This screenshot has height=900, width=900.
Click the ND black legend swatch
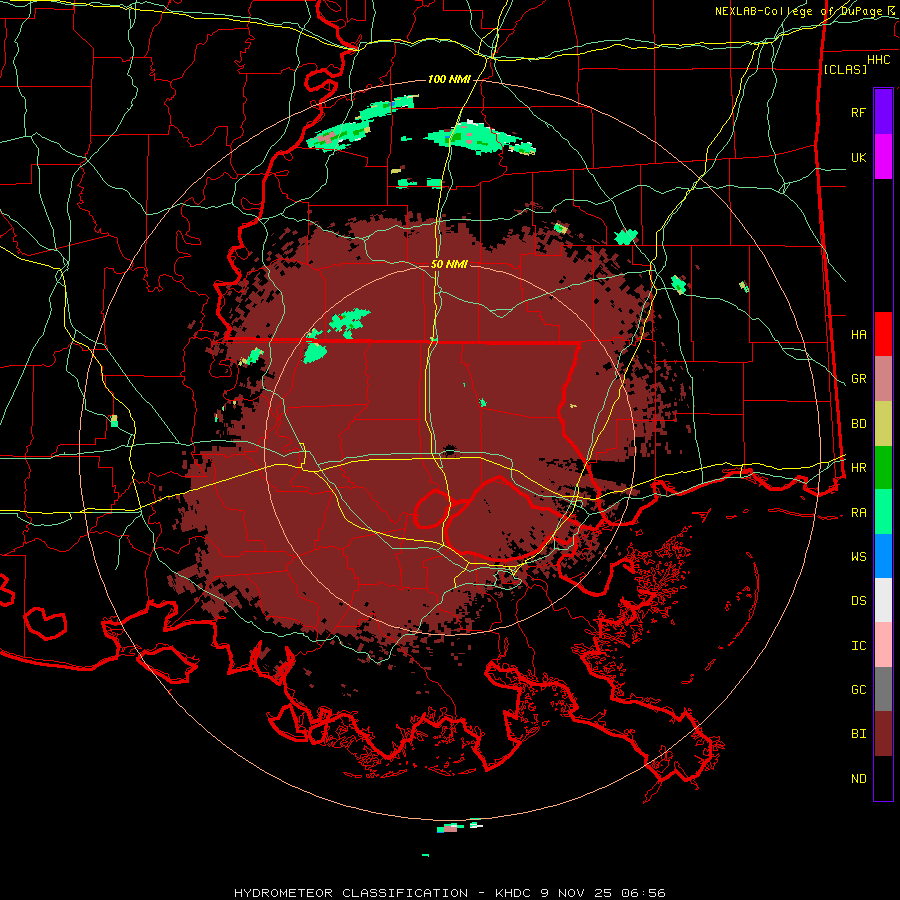click(x=883, y=778)
